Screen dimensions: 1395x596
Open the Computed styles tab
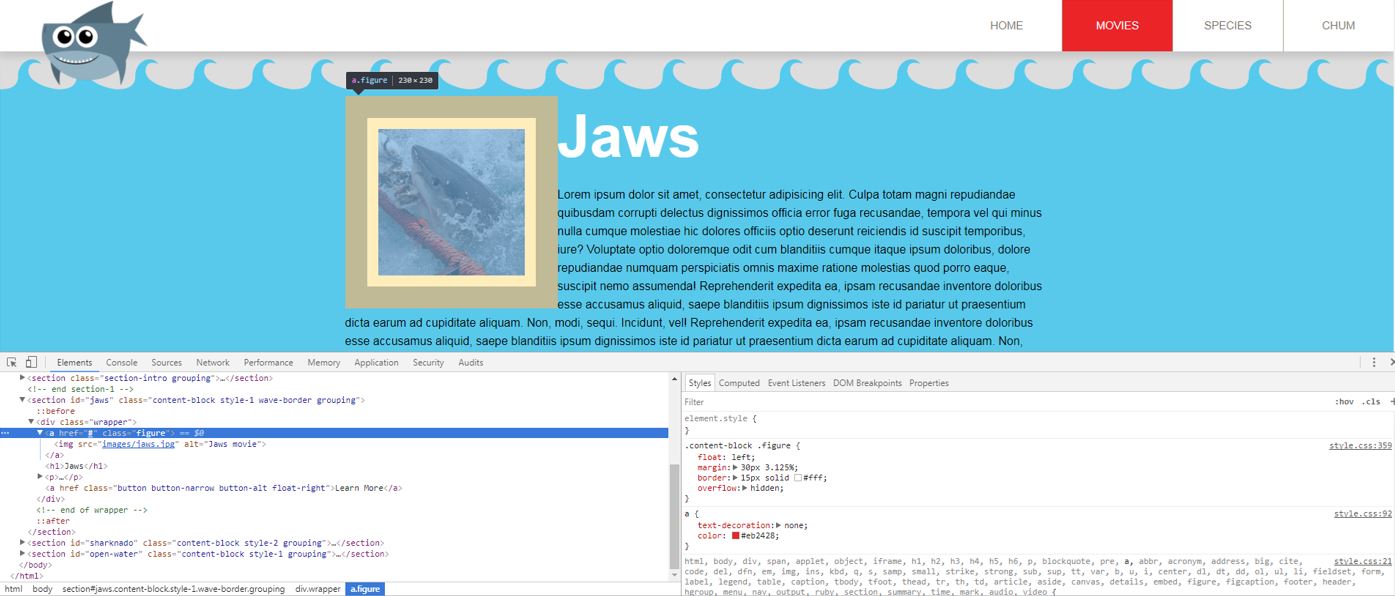coord(739,383)
